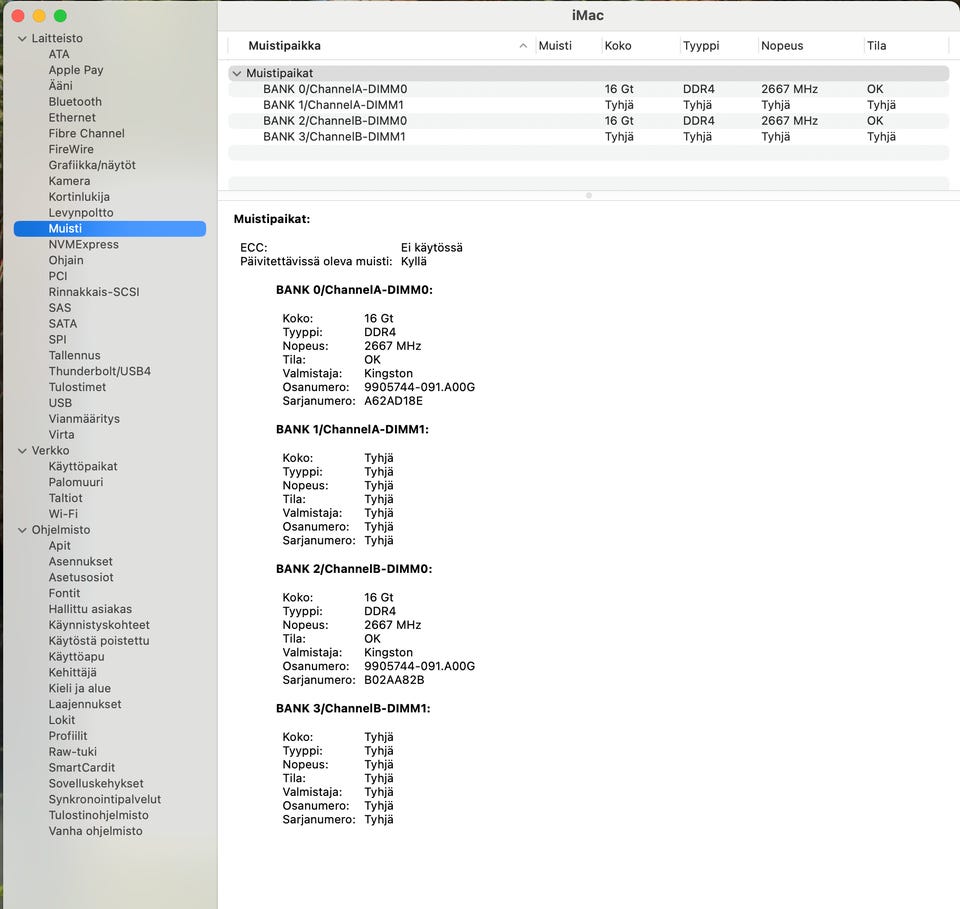Collapse the Muistipaikat row disclosure triangle
The height and width of the screenshot is (909, 960).
click(x=236, y=73)
